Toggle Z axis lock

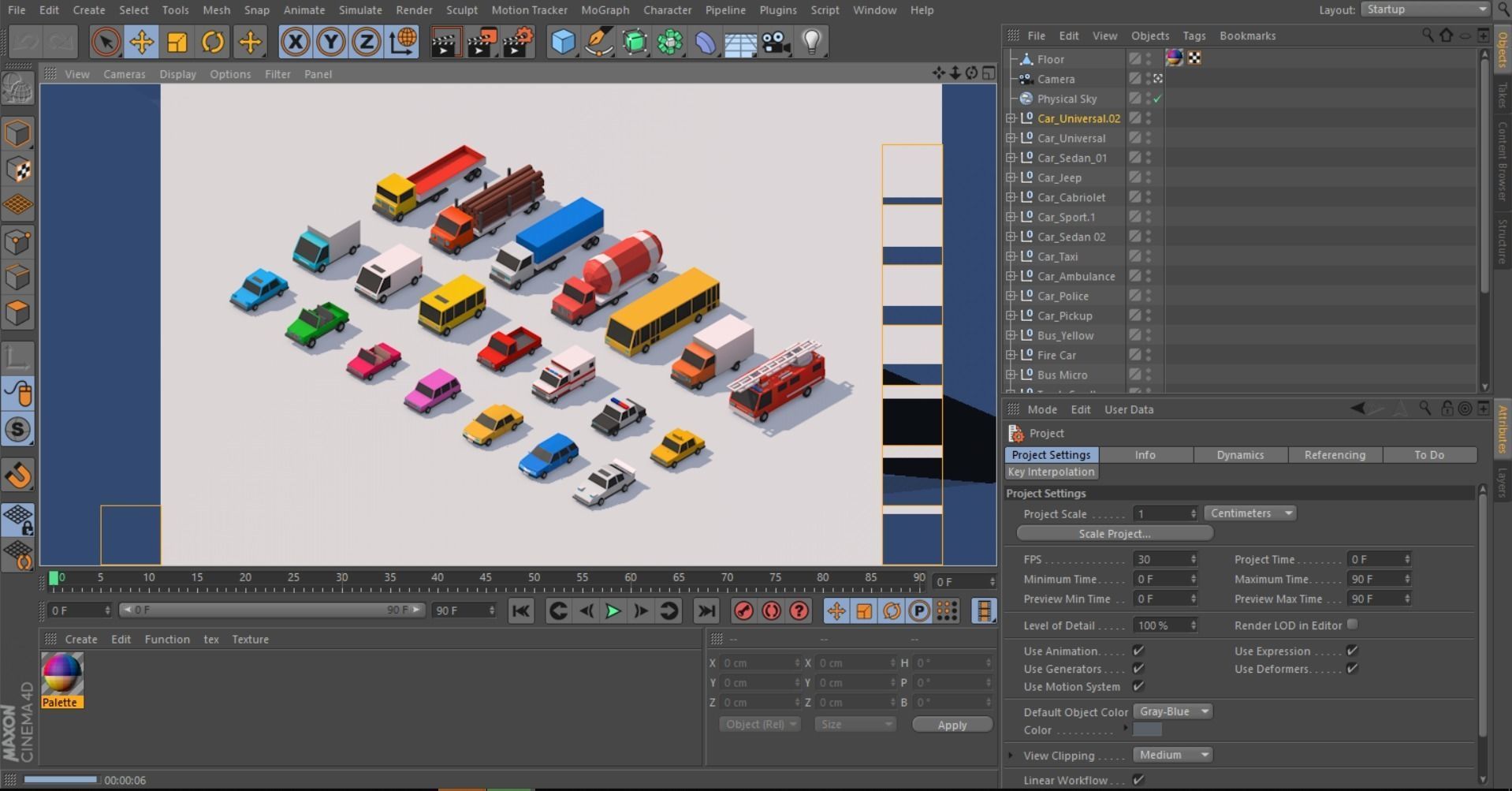pyautogui.click(x=366, y=42)
